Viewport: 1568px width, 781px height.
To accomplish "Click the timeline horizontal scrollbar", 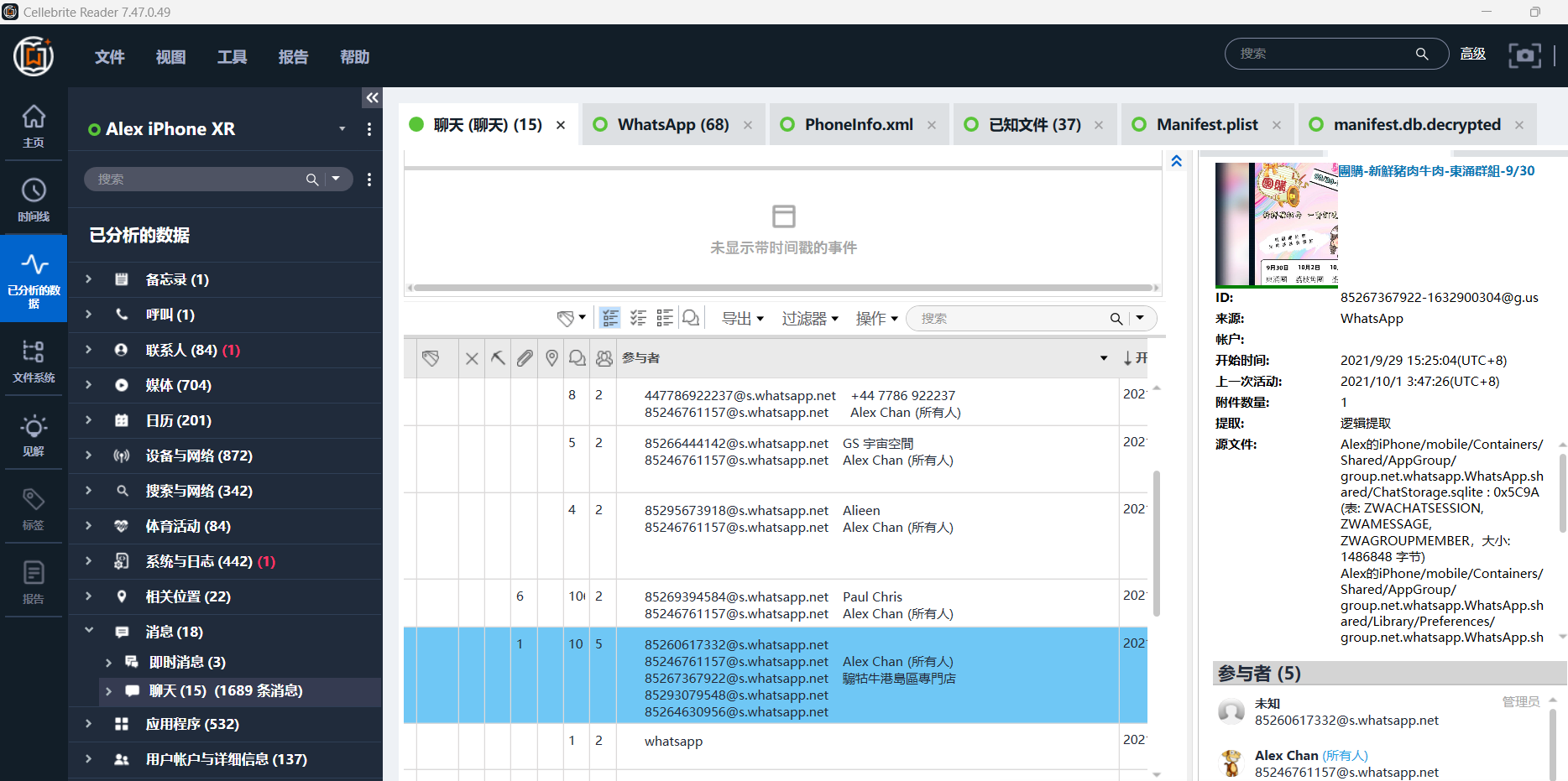I will point(783,288).
